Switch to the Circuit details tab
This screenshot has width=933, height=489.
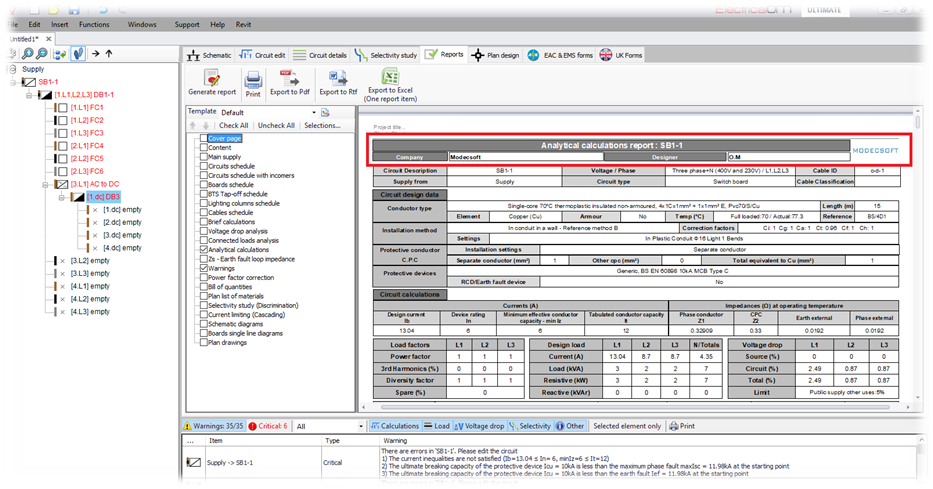tap(320, 55)
